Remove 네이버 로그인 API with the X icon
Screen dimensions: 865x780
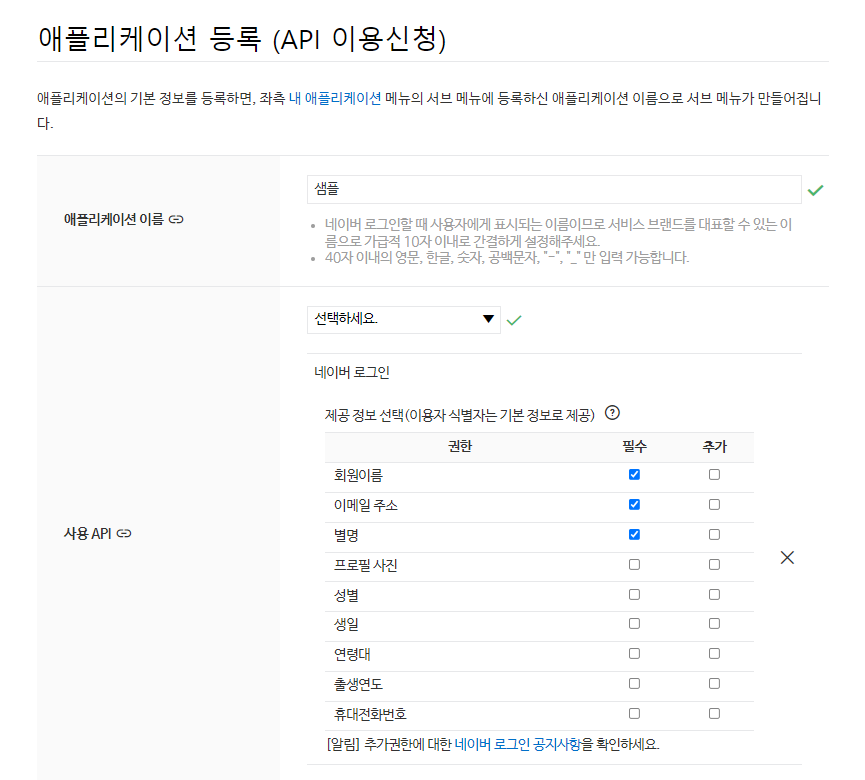[x=787, y=558]
